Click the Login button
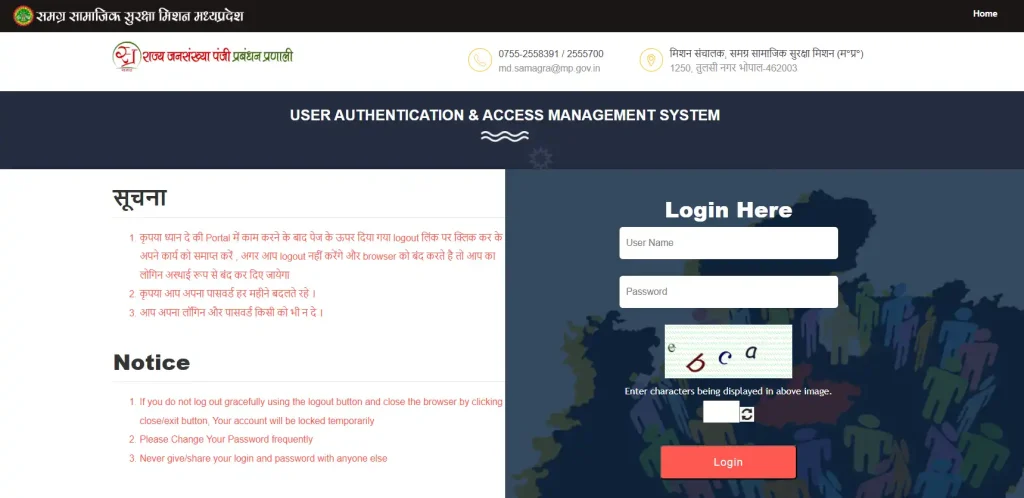Viewport: 1024px width, 498px height. (x=728, y=462)
